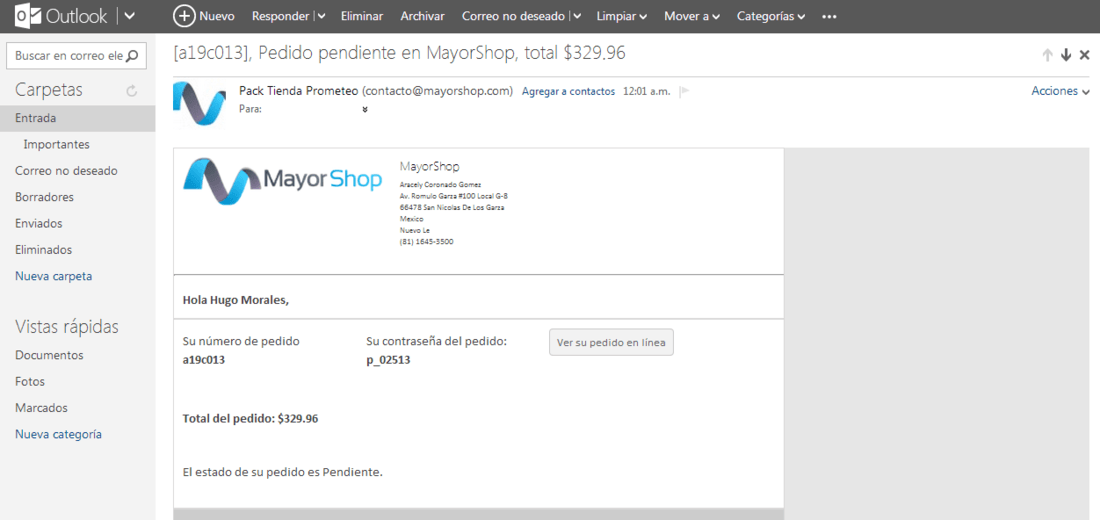Click Eliminar to delete the message
1100x520 pixels.
click(x=361, y=16)
